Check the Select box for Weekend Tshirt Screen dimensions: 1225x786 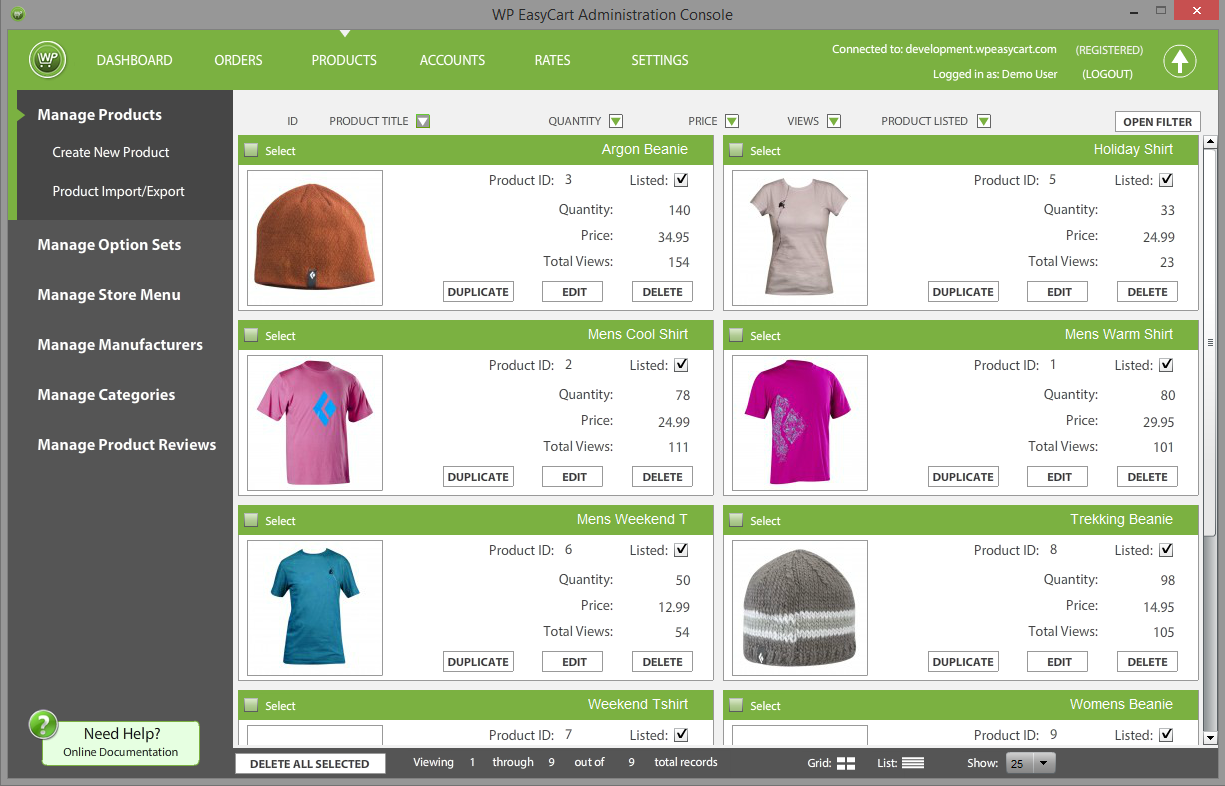click(251, 705)
